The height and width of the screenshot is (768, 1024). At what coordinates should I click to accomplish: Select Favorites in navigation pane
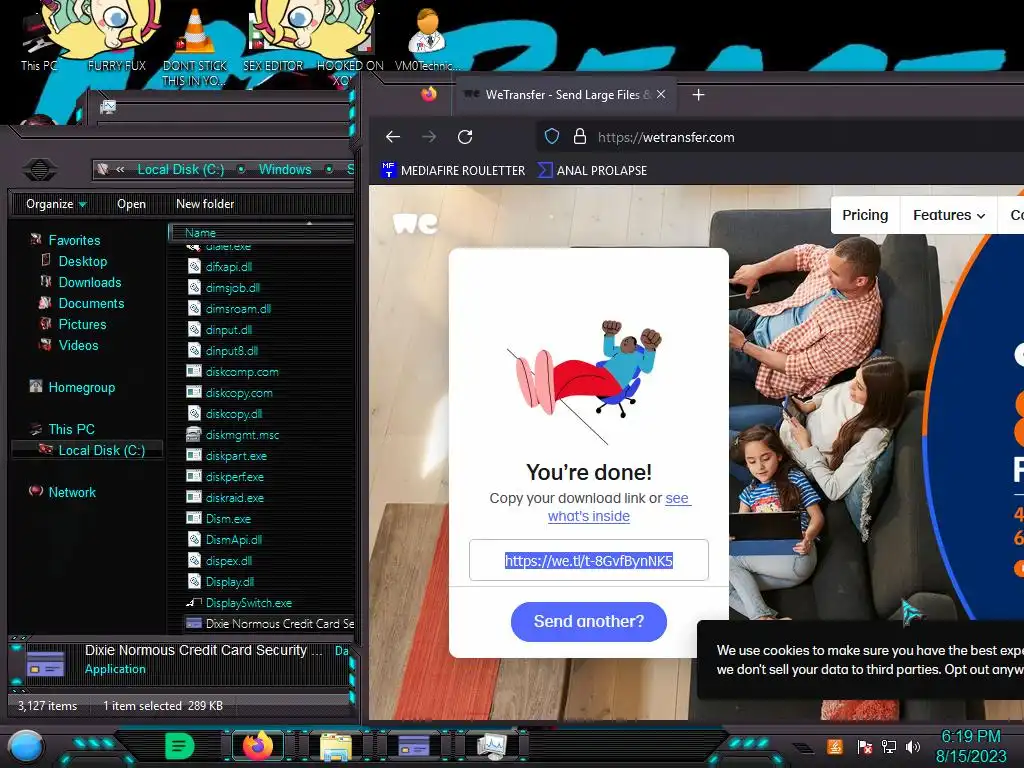(74, 240)
